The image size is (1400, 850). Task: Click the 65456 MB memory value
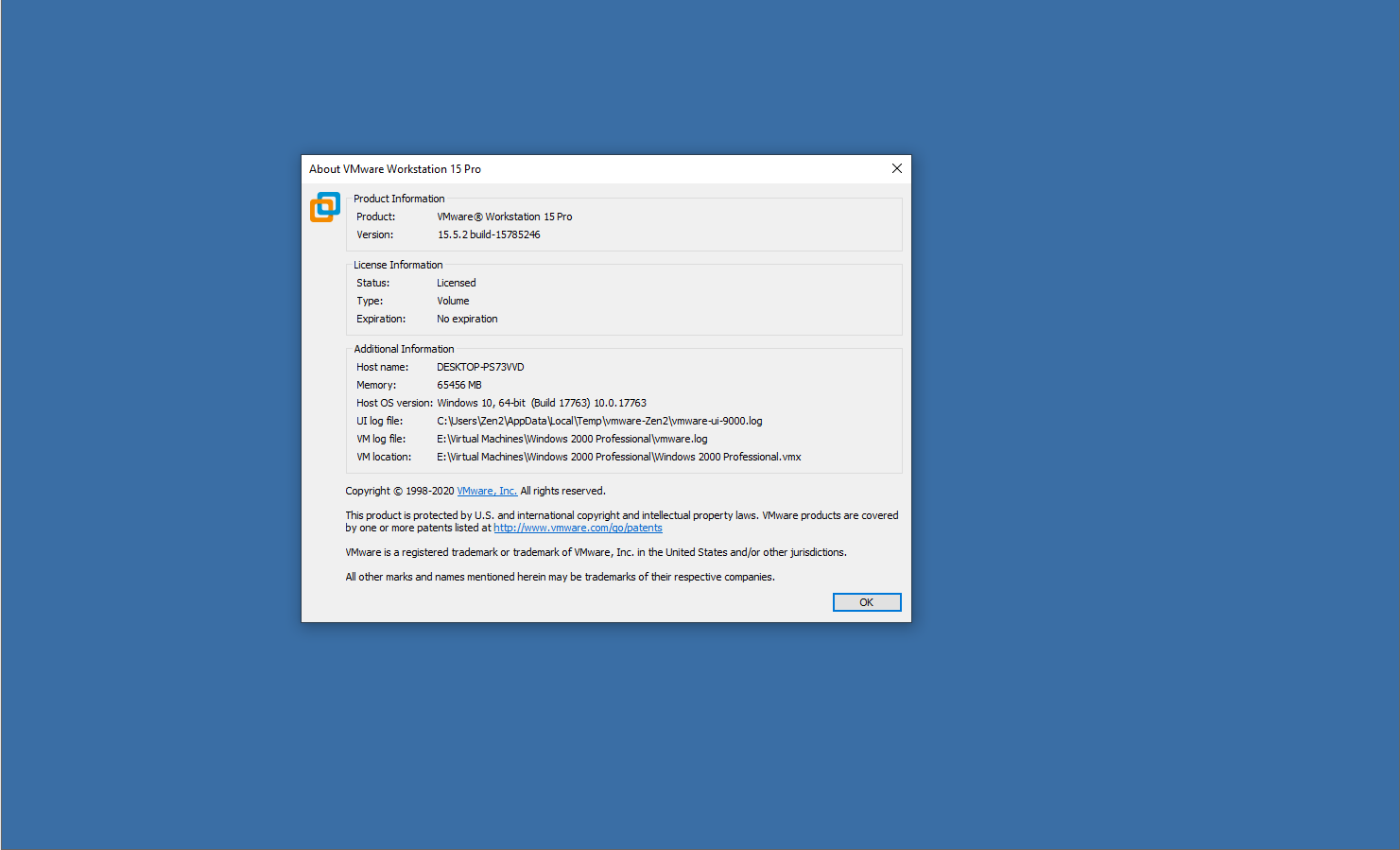coord(459,385)
